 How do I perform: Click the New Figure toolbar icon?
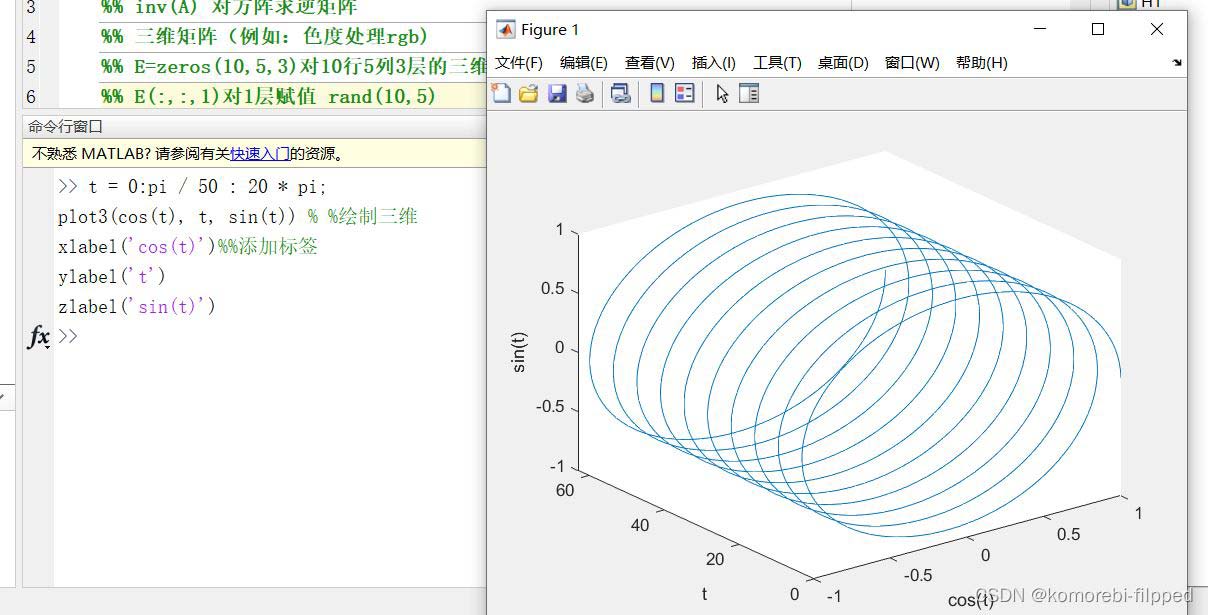[x=501, y=94]
